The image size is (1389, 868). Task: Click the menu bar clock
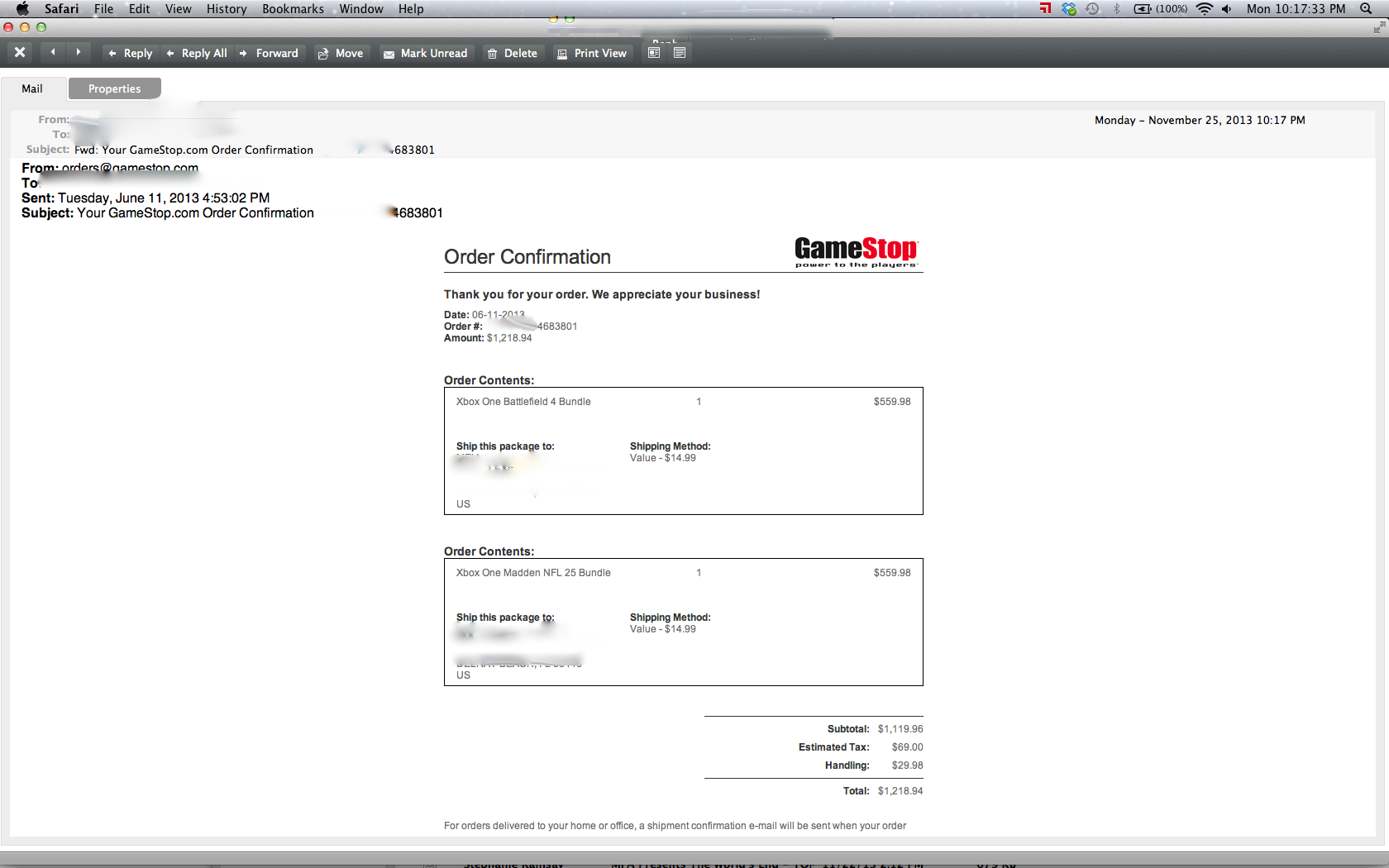pos(1296,8)
